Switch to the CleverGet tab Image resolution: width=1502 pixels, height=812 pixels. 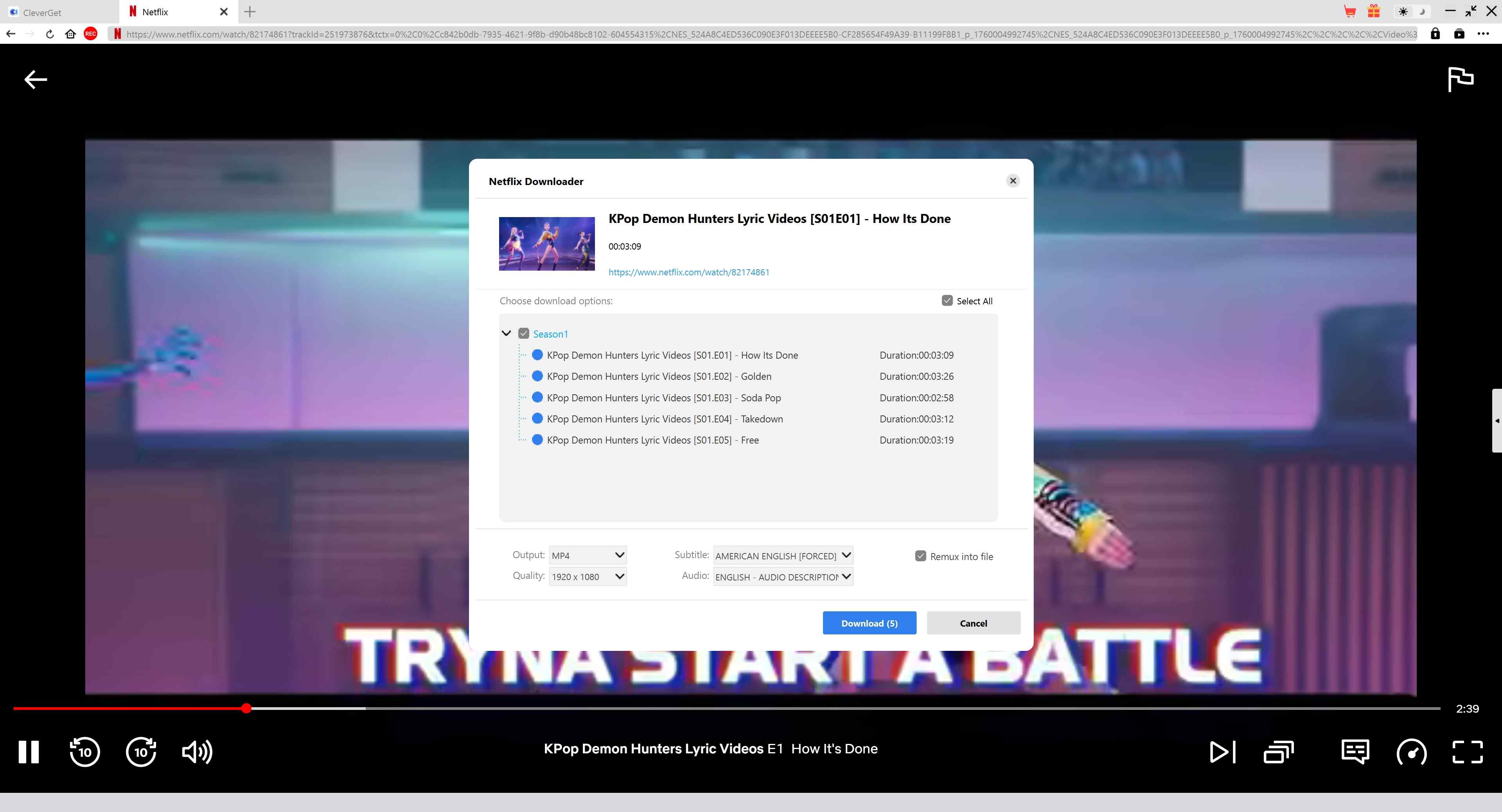42,12
